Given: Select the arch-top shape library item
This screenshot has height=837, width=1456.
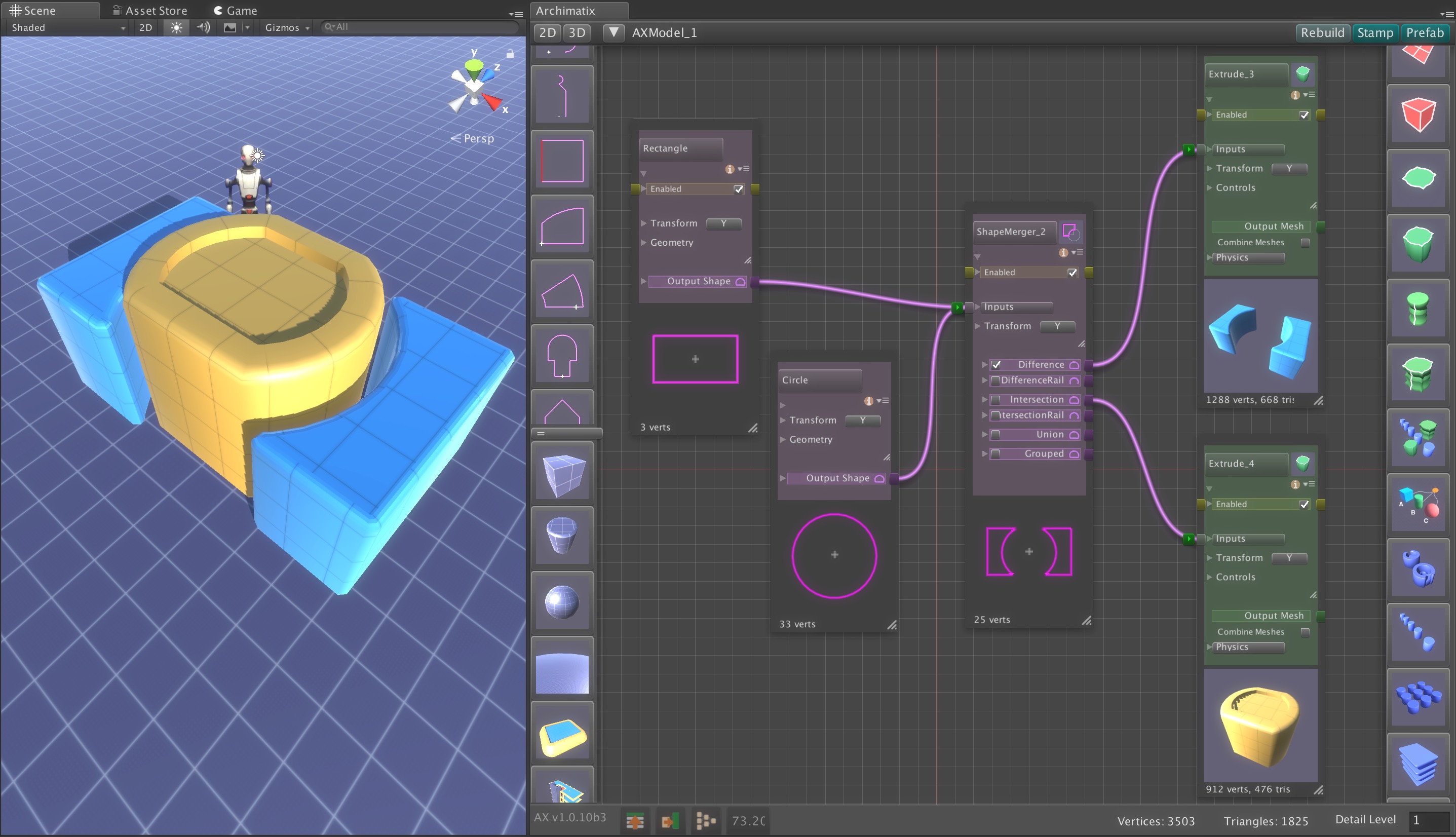Looking at the screenshot, I should coord(562,226).
